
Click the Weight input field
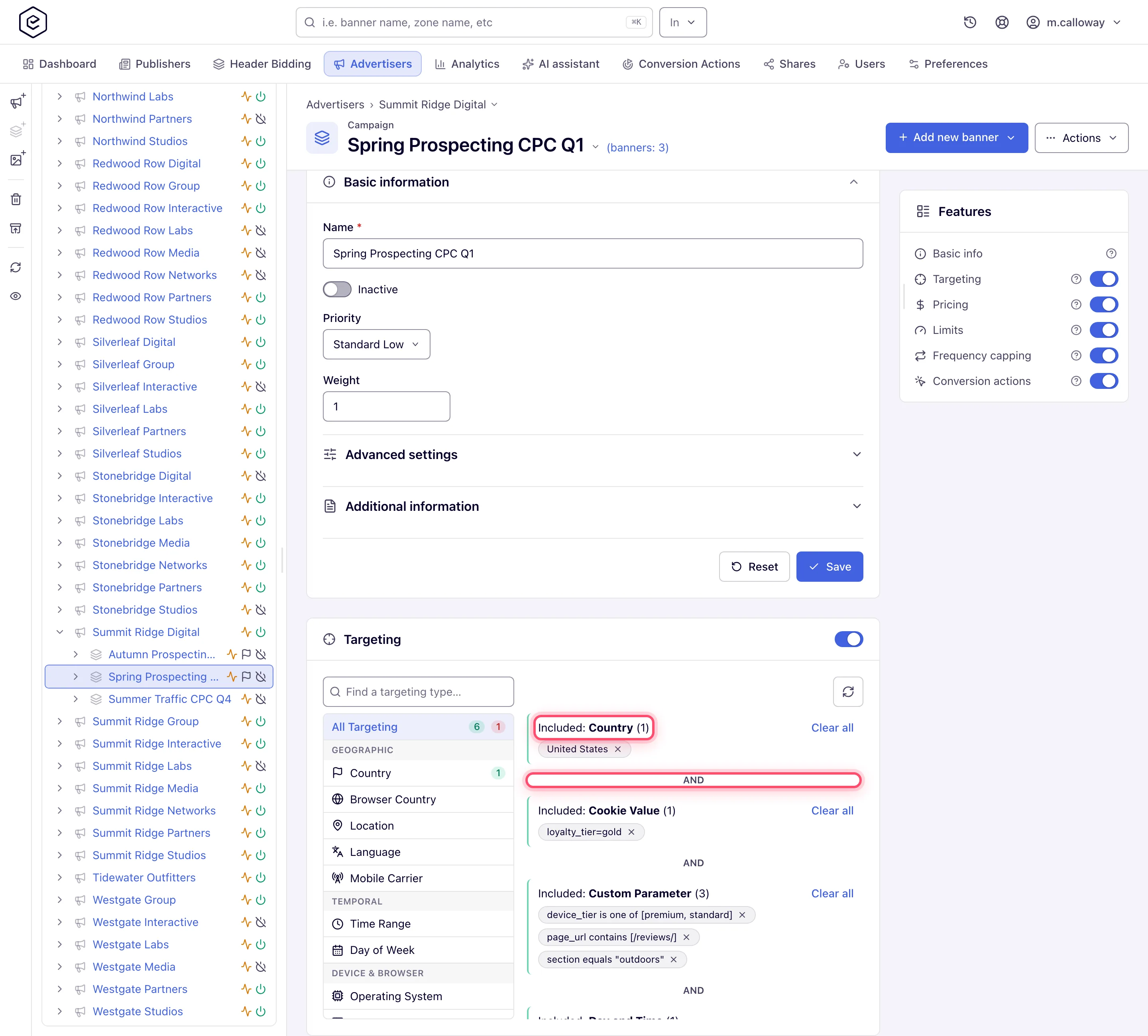pyautogui.click(x=387, y=406)
